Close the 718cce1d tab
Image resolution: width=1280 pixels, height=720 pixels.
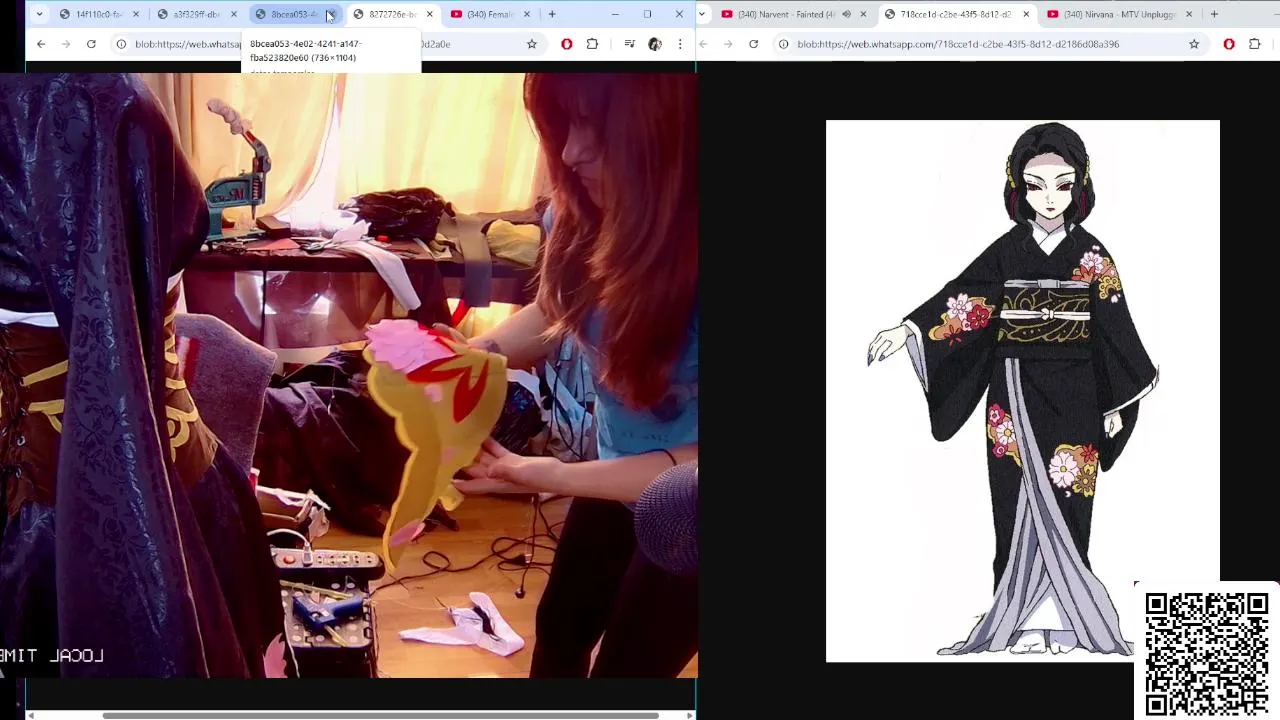[x=1026, y=14]
